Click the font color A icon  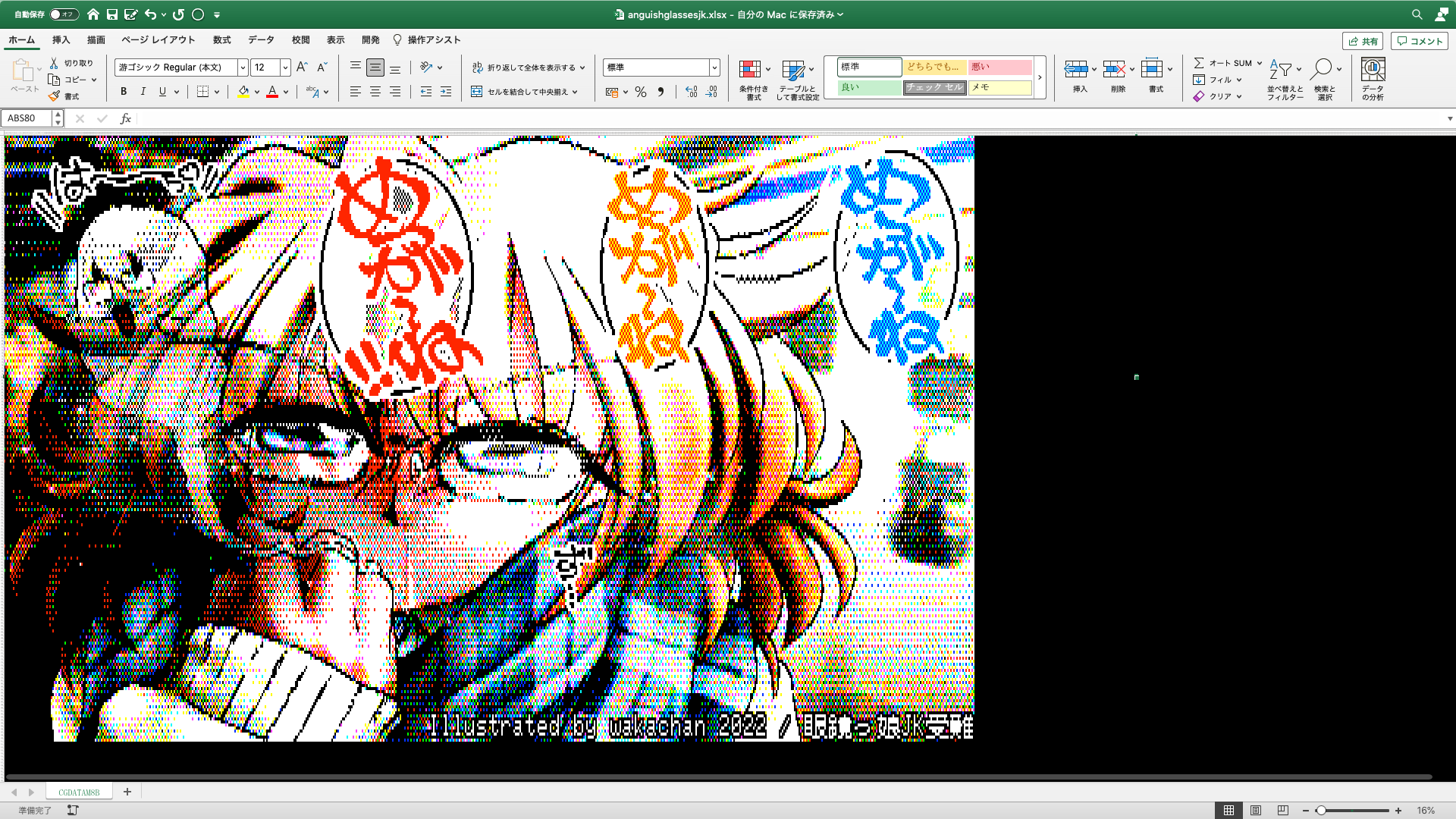tap(272, 92)
